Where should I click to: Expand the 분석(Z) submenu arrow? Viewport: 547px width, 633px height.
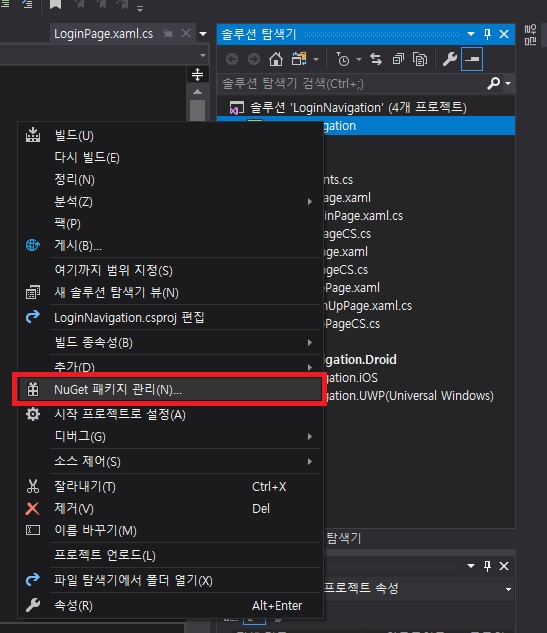pos(310,201)
